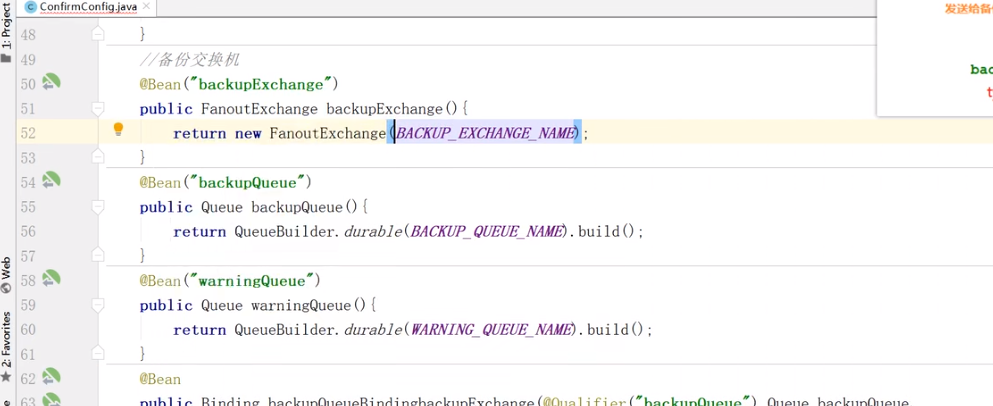Click line number 49 in the gutter
Screen dimensions: 993x406
coord(28,60)
